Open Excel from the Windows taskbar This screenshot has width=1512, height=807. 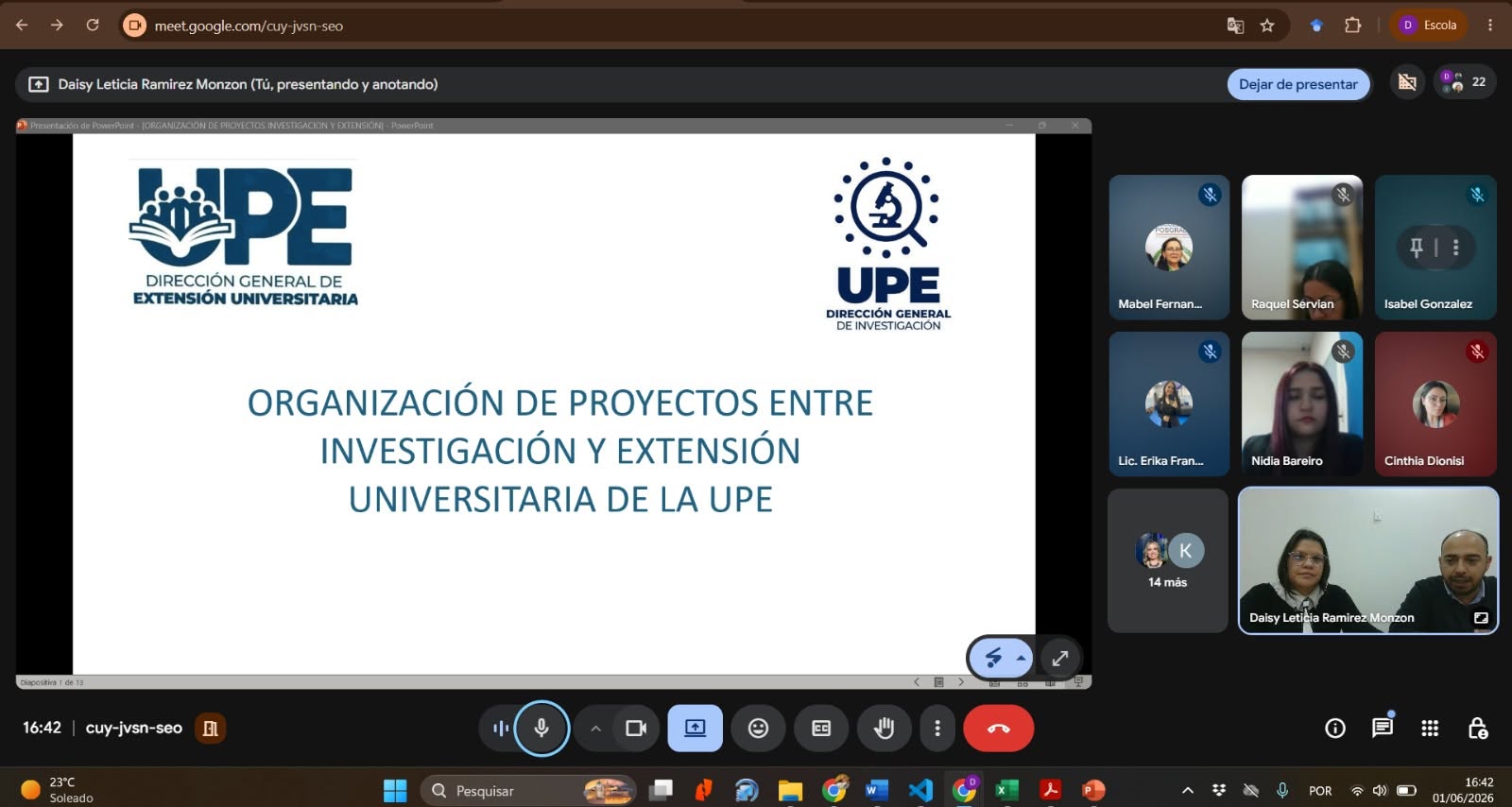[1006, 790]
